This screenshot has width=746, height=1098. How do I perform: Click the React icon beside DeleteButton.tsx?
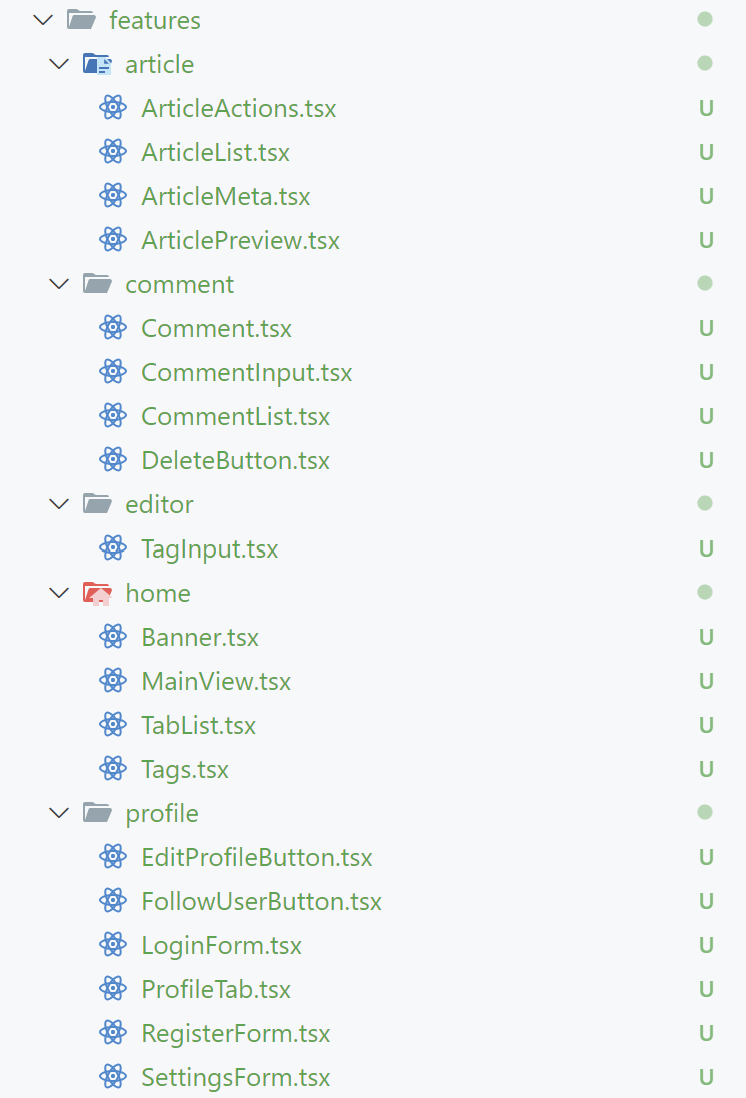click(x=113, y=460)
